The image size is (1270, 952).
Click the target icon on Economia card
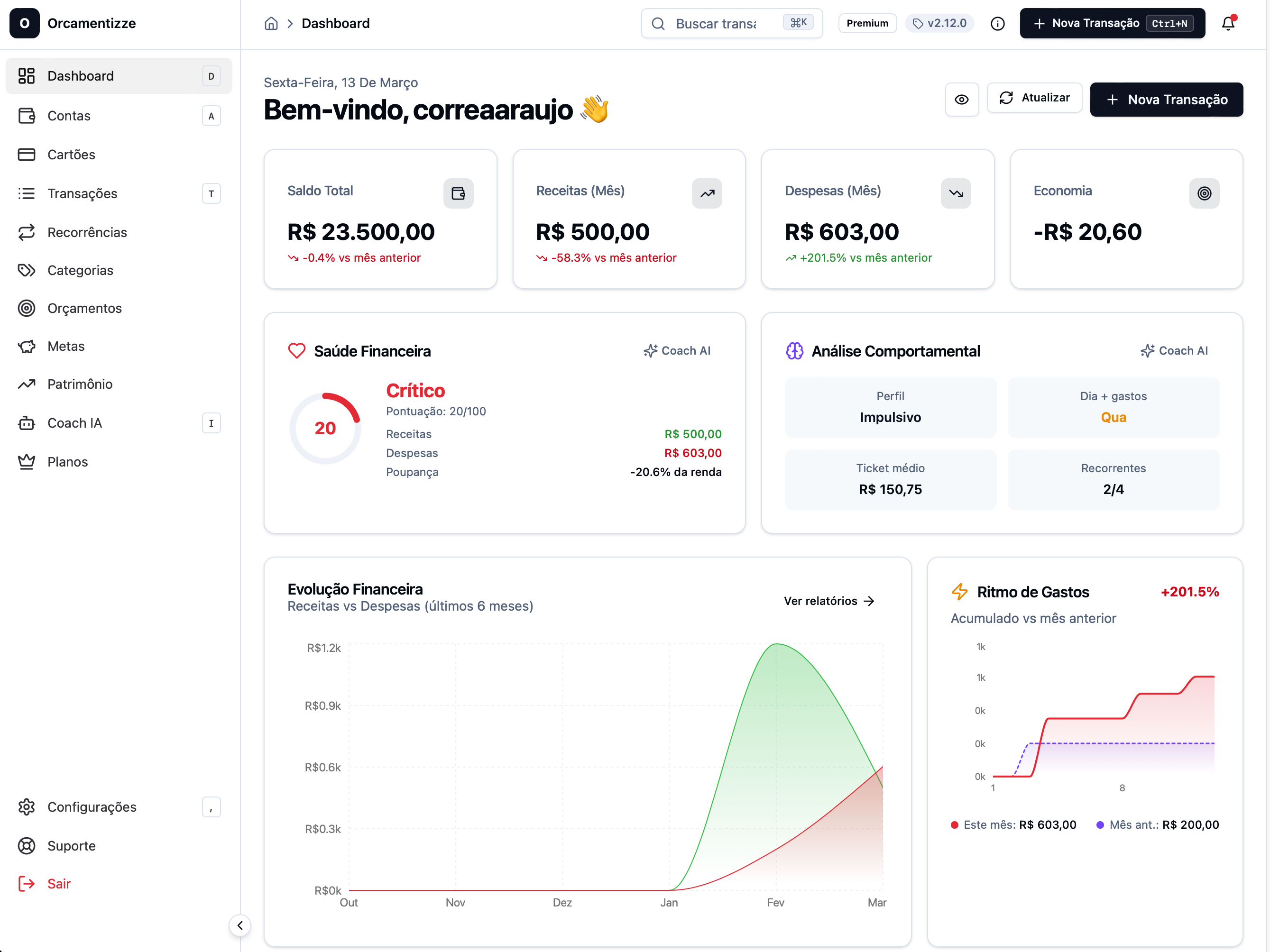1204,193
